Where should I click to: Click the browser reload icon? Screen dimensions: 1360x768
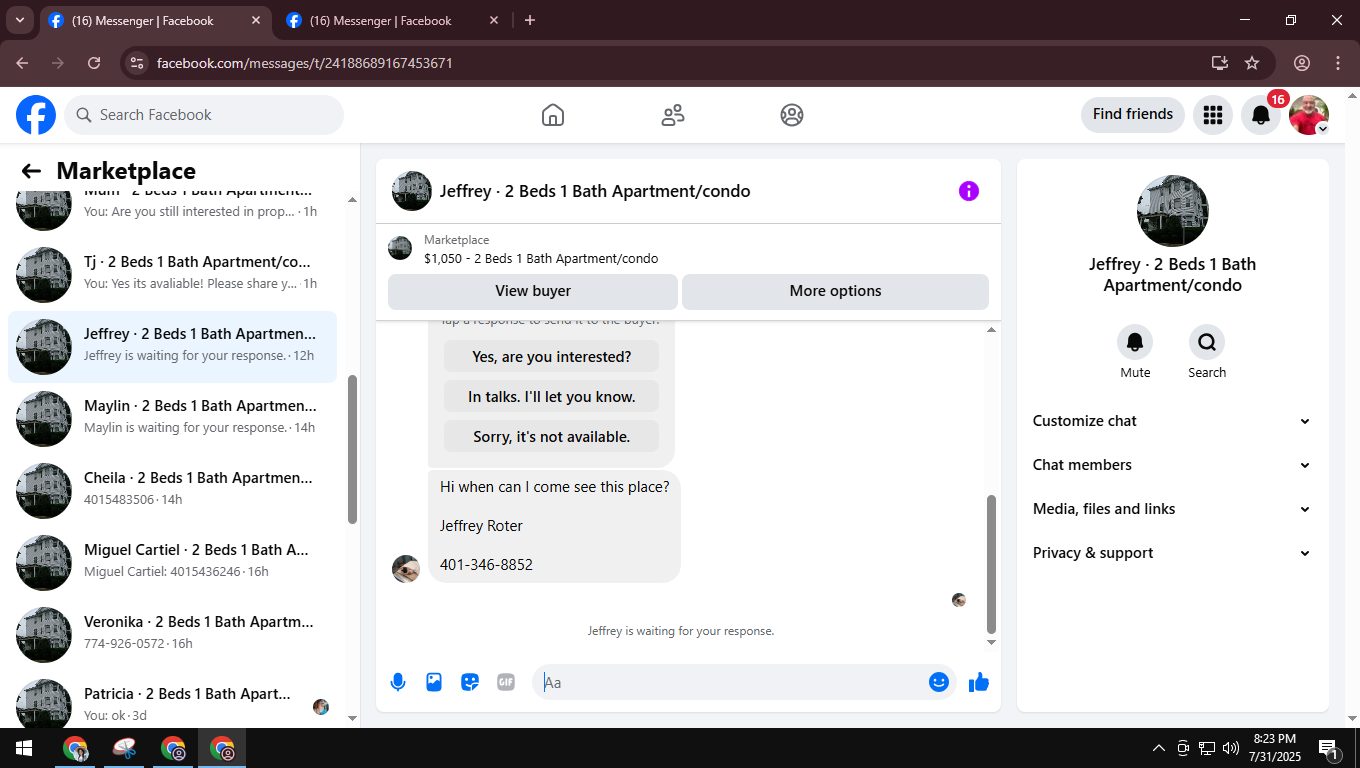click(94, 63)
